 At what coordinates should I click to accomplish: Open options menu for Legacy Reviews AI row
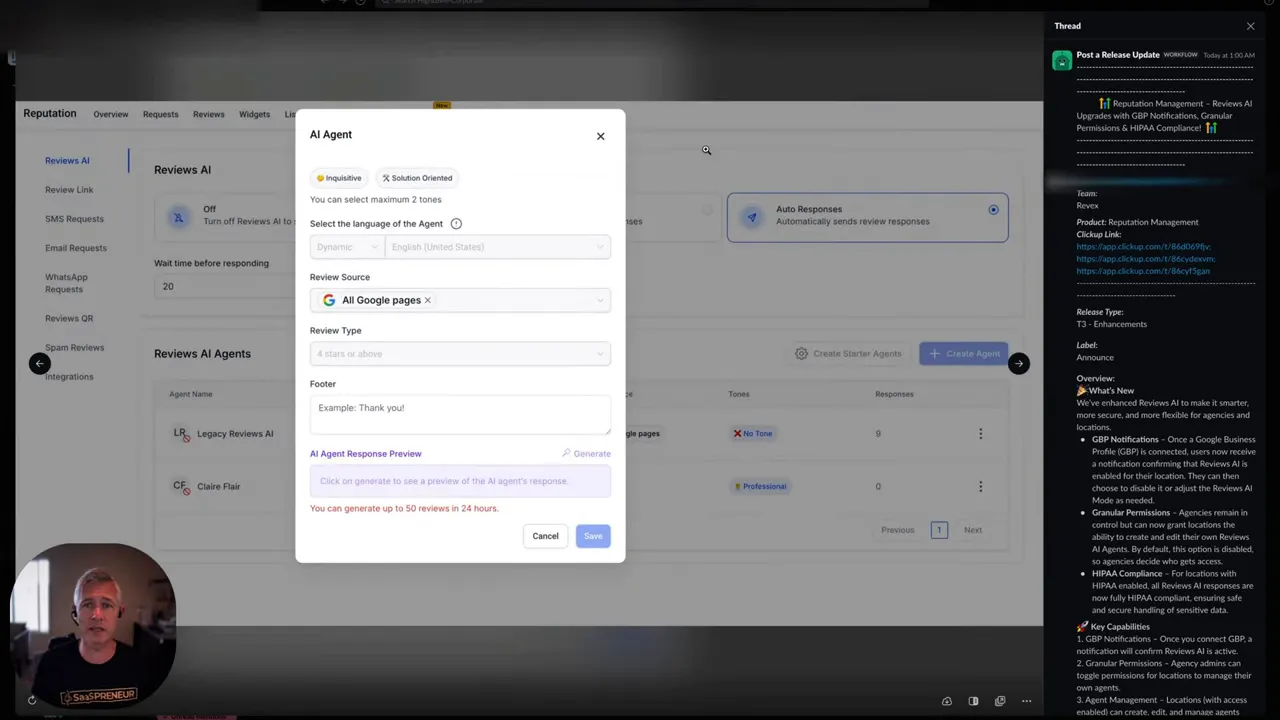pyautogui.click(x=980, y=434)
